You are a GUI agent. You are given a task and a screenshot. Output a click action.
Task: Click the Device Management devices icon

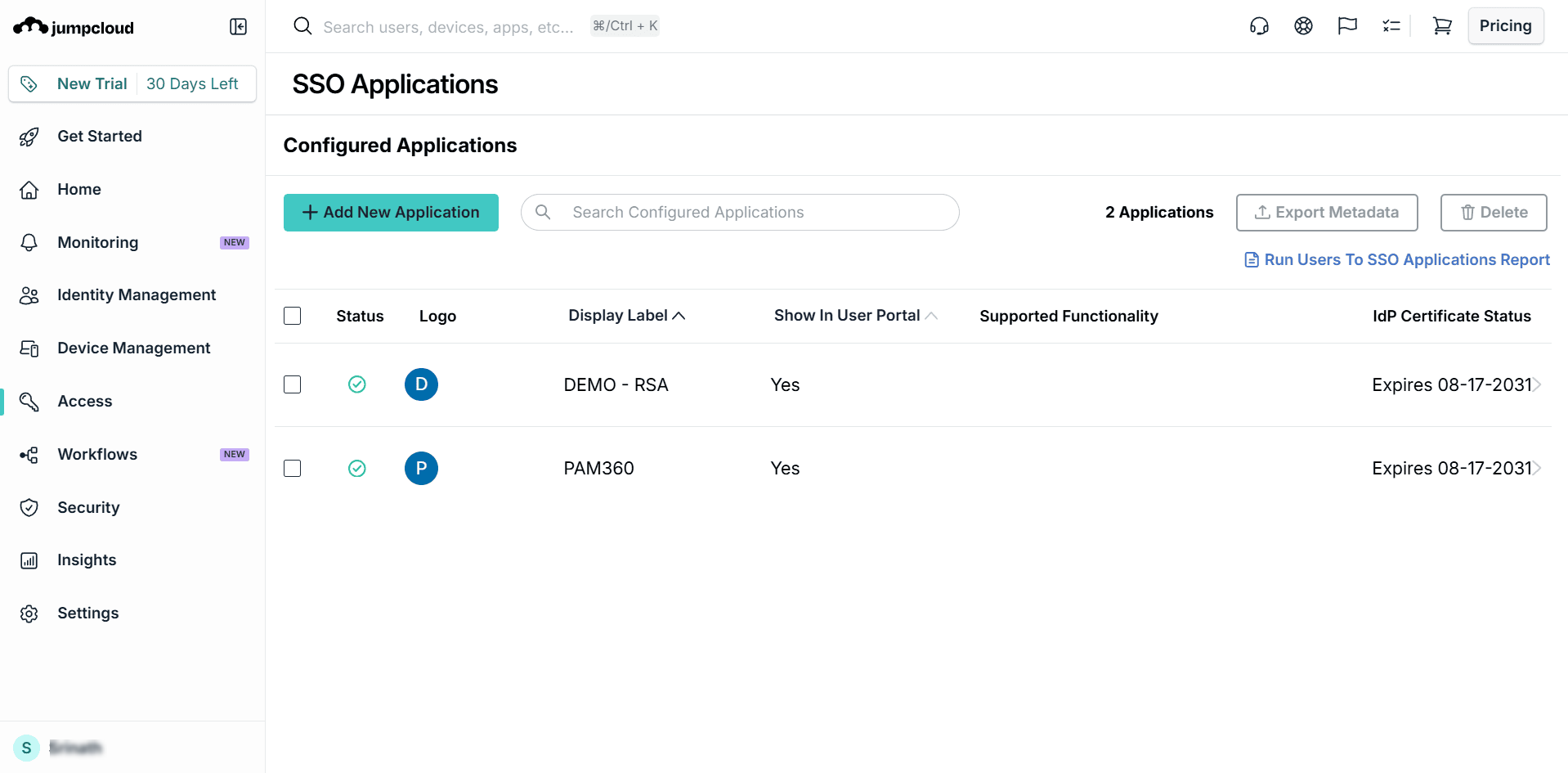[x=29, y=348]
